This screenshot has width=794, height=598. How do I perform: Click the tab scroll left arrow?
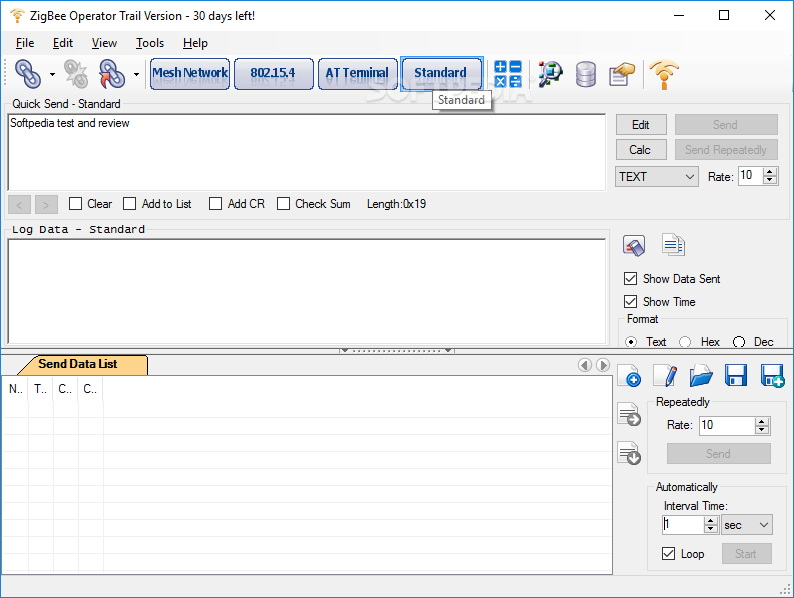[x=585, y=365]
